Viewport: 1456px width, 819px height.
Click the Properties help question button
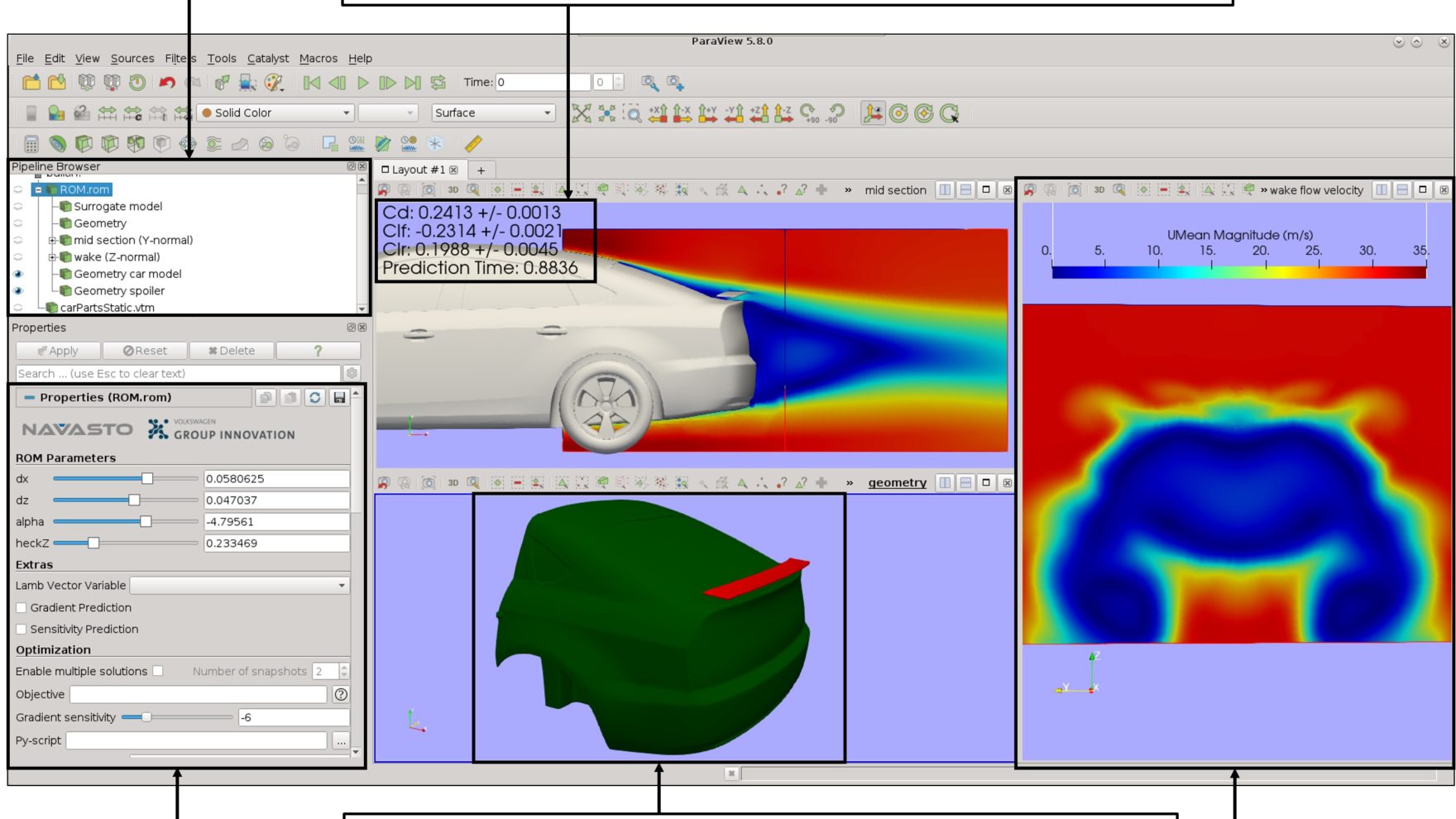[x=318, y=351]
